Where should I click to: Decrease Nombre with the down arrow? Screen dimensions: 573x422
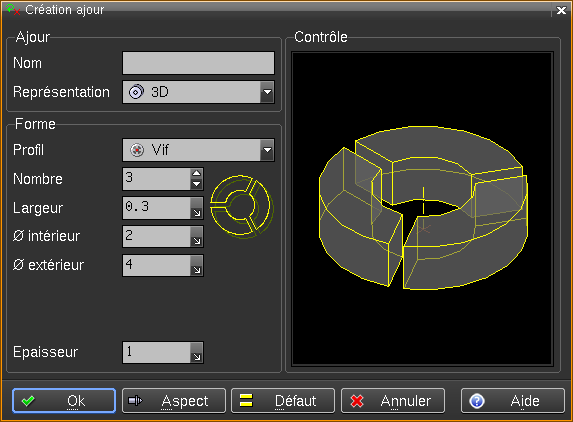click(197, 184)
